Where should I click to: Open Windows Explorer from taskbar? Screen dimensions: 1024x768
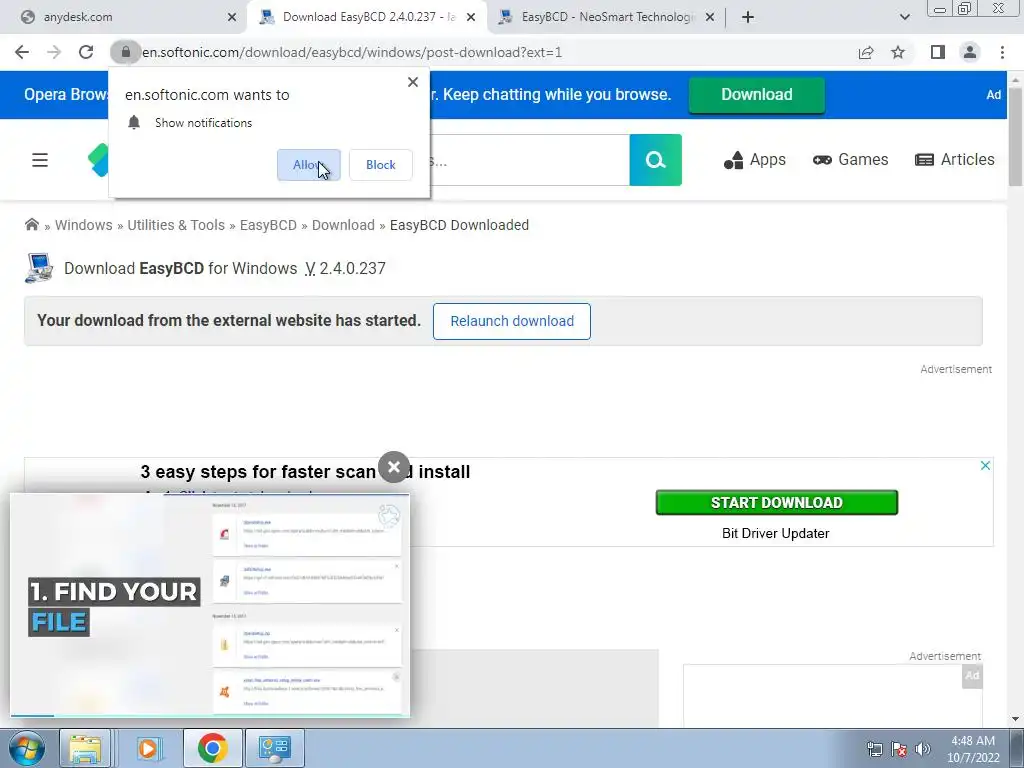(86, 748)
